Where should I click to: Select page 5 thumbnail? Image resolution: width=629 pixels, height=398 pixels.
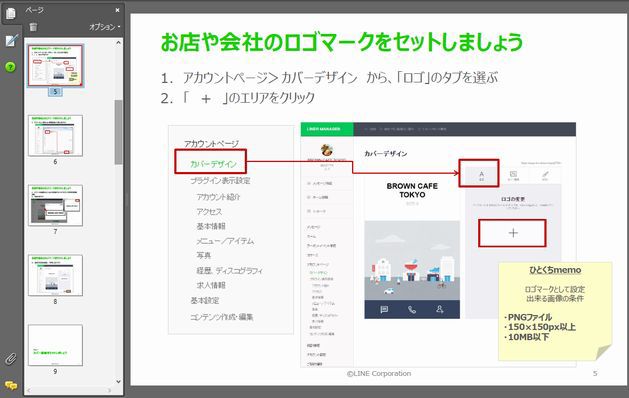[x=55, y=65]
